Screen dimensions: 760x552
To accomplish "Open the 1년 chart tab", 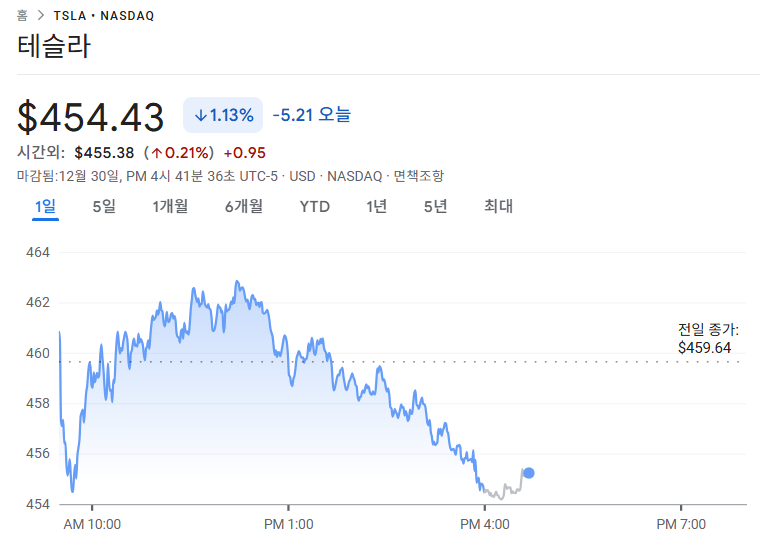I will (376, 207).
